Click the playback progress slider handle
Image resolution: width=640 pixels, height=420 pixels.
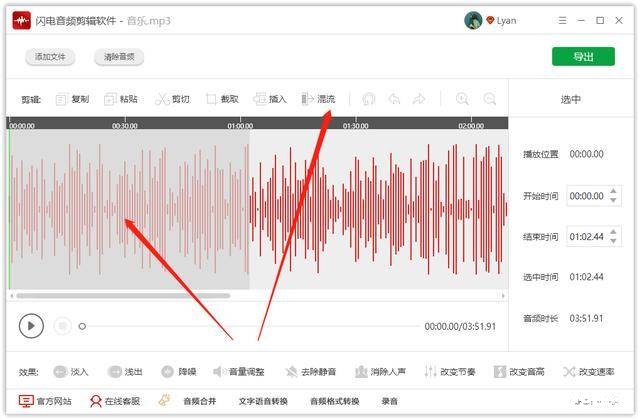(82, 326)
